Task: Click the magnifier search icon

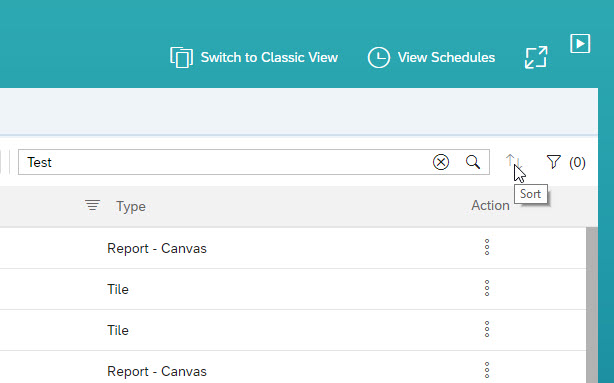Action: pyautogui.click(x=473, y=162)
